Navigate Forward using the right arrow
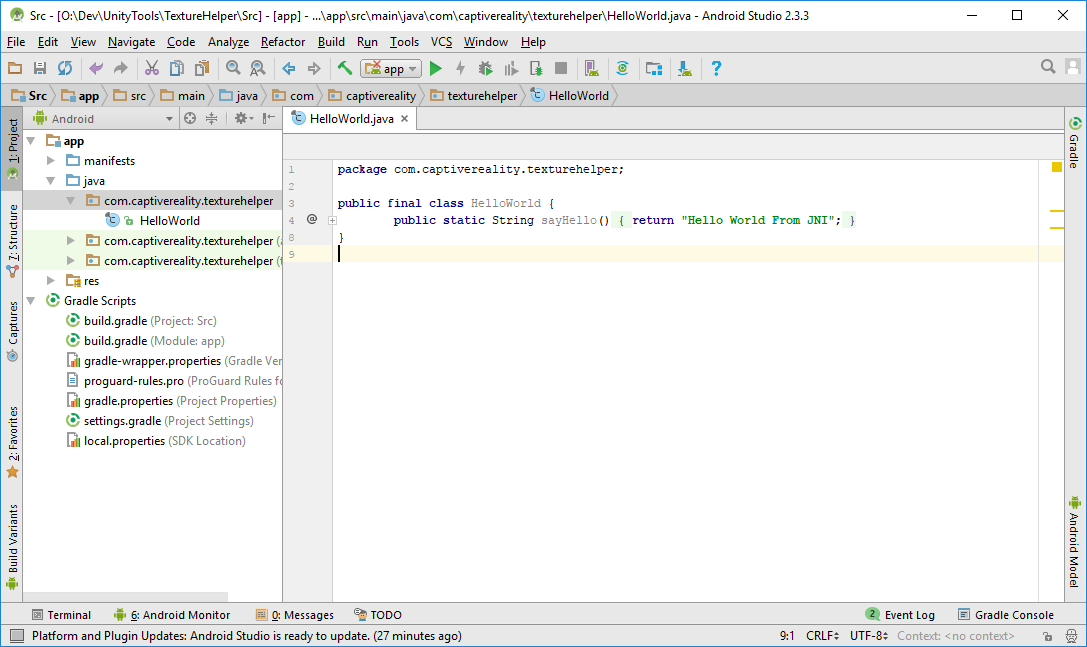 [314, 68]
